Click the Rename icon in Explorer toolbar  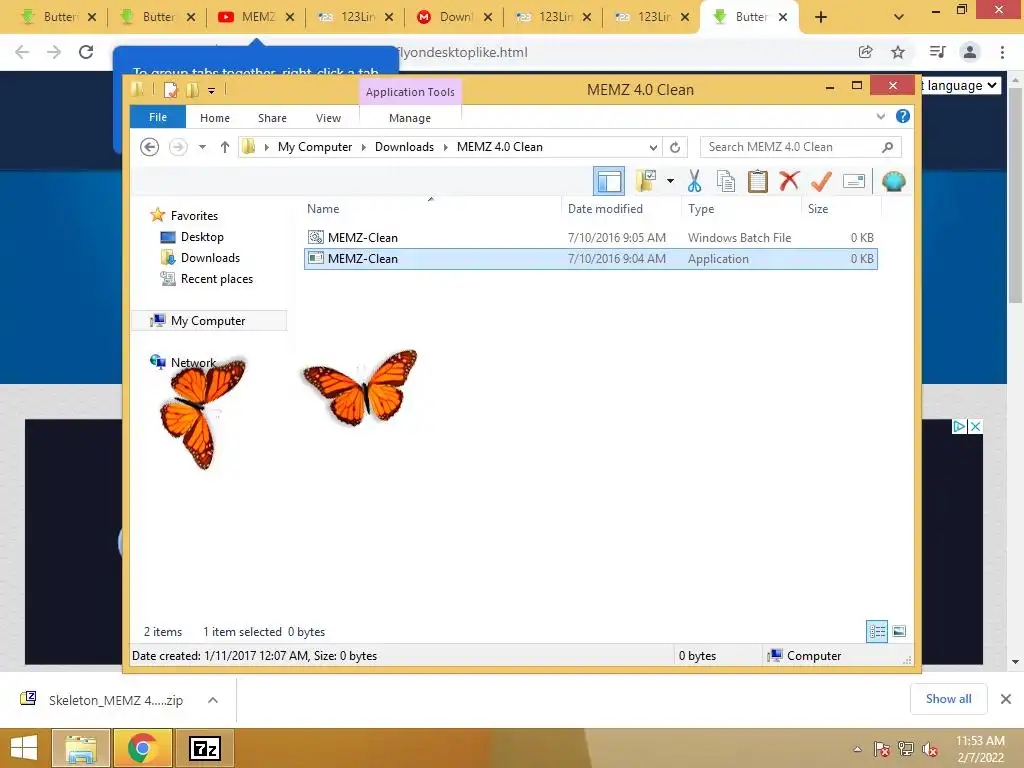coord(854,181)
